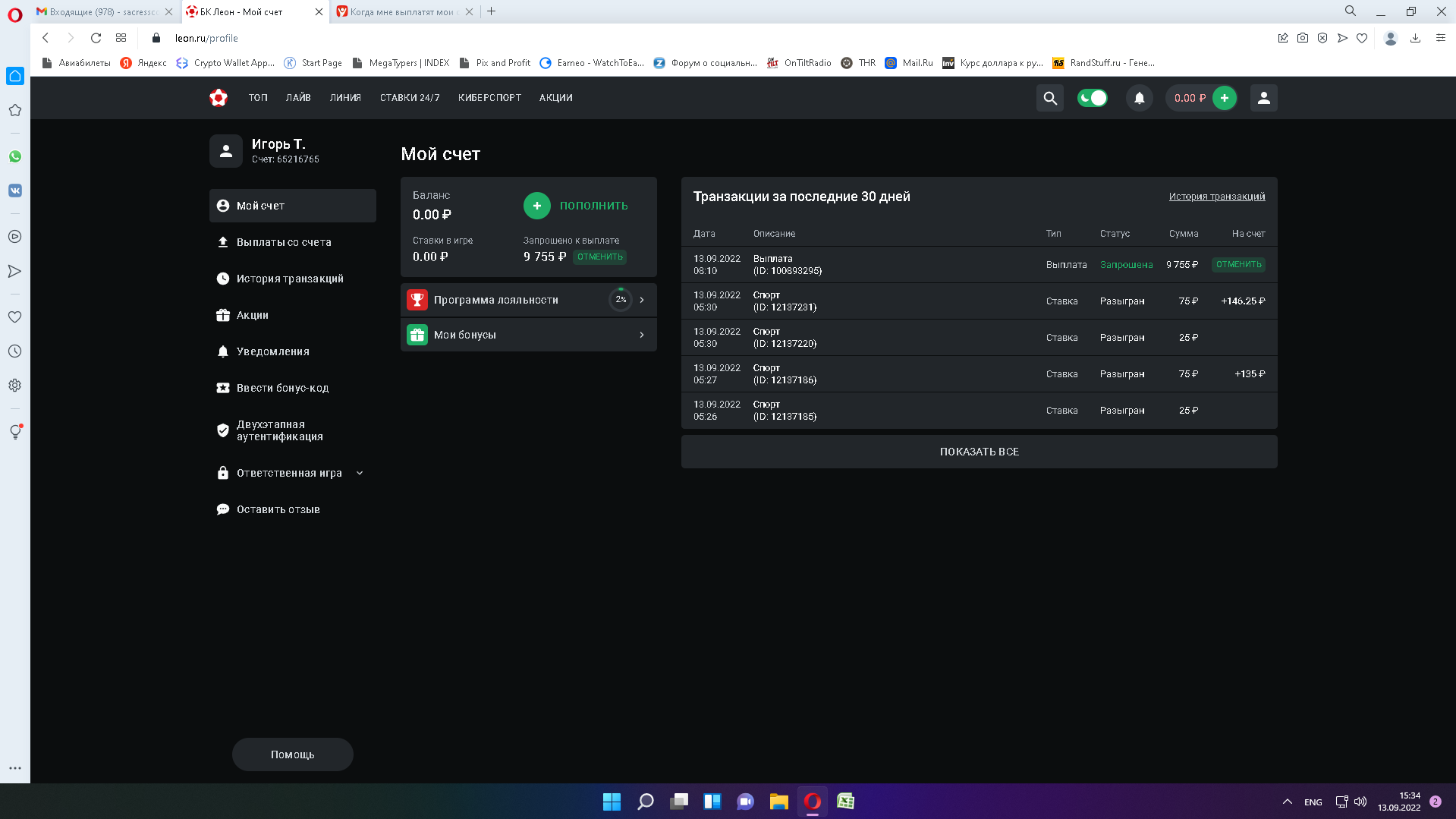Select the КИБЕРСПОРТ navigation item
This screenshot has height=819, width=1456.
pyautogui.click(x=489, y=98)
